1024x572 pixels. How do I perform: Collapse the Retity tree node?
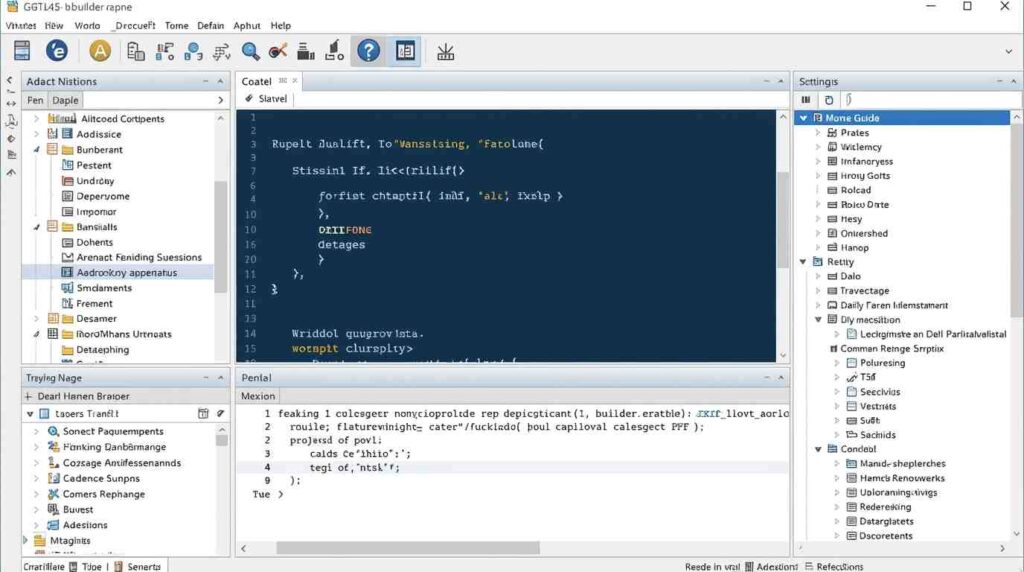tap(803, 262)
